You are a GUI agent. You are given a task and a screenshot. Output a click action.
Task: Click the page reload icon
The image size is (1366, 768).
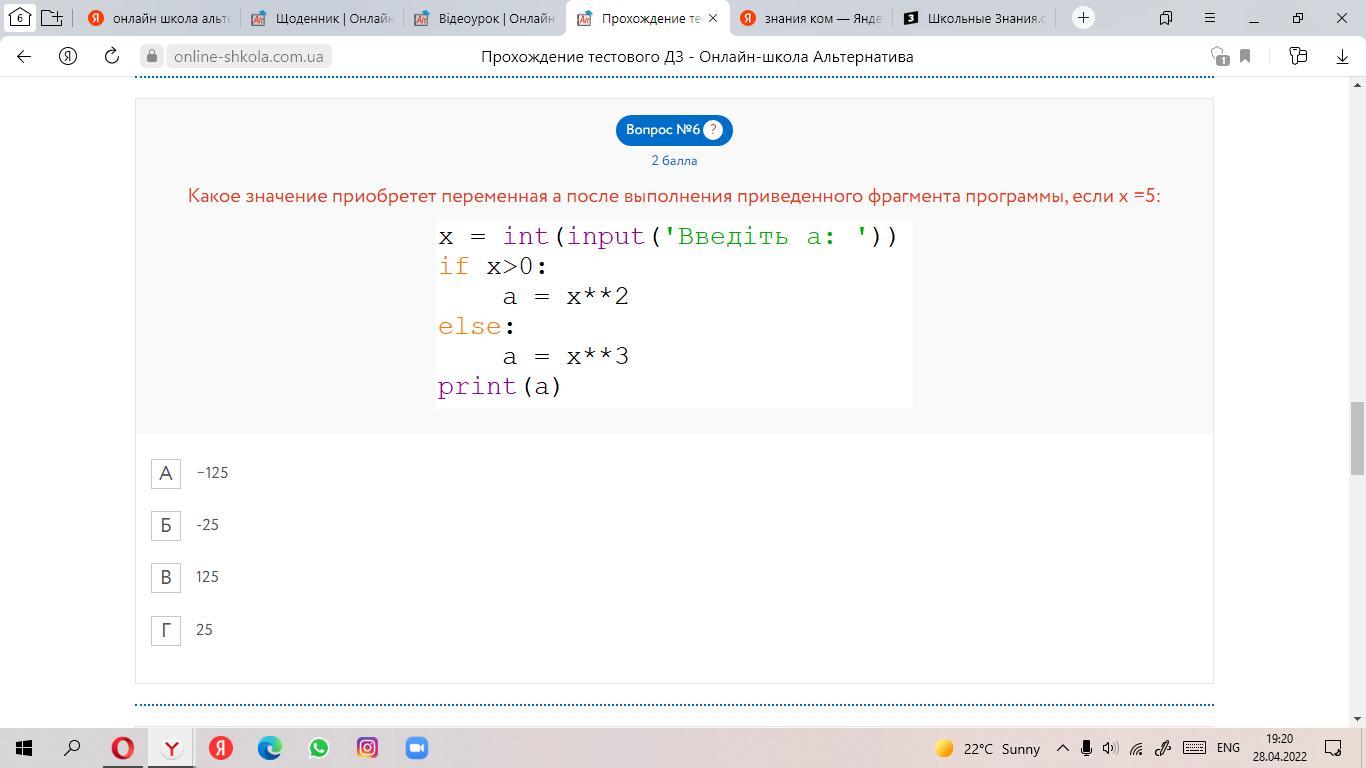click(x=112, y=56)
